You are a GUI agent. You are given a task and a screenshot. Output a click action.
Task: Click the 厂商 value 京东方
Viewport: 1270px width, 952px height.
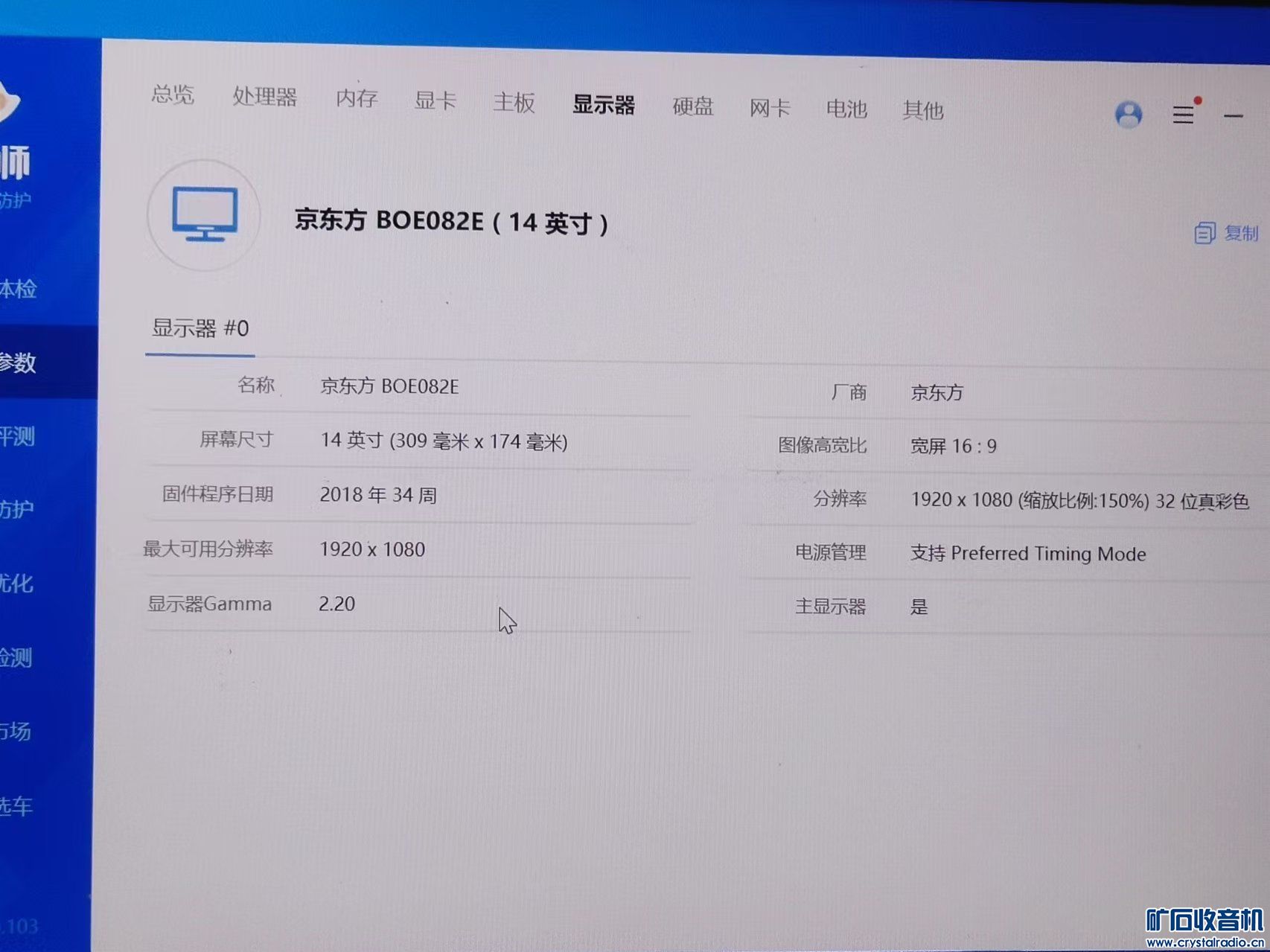[937, 392]
